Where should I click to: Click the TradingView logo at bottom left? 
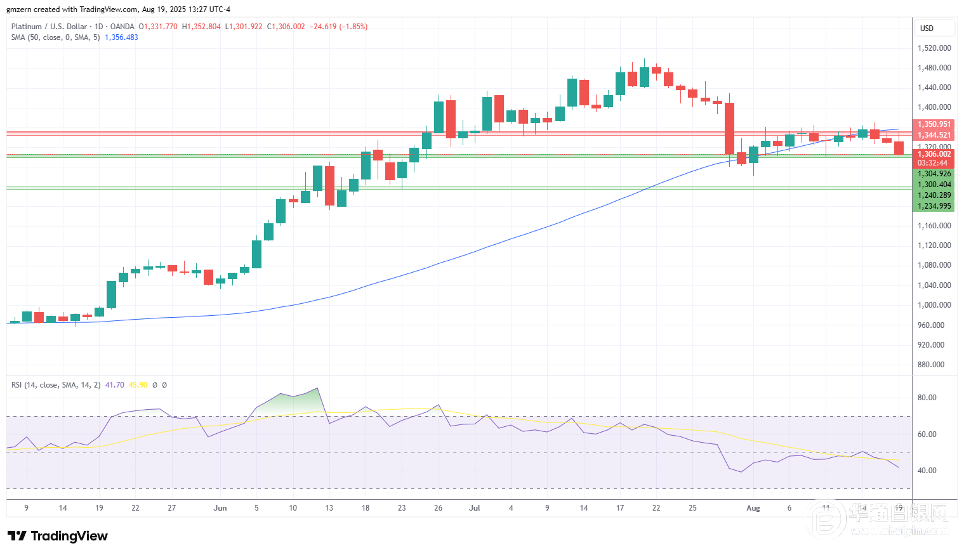coord(57,536)
